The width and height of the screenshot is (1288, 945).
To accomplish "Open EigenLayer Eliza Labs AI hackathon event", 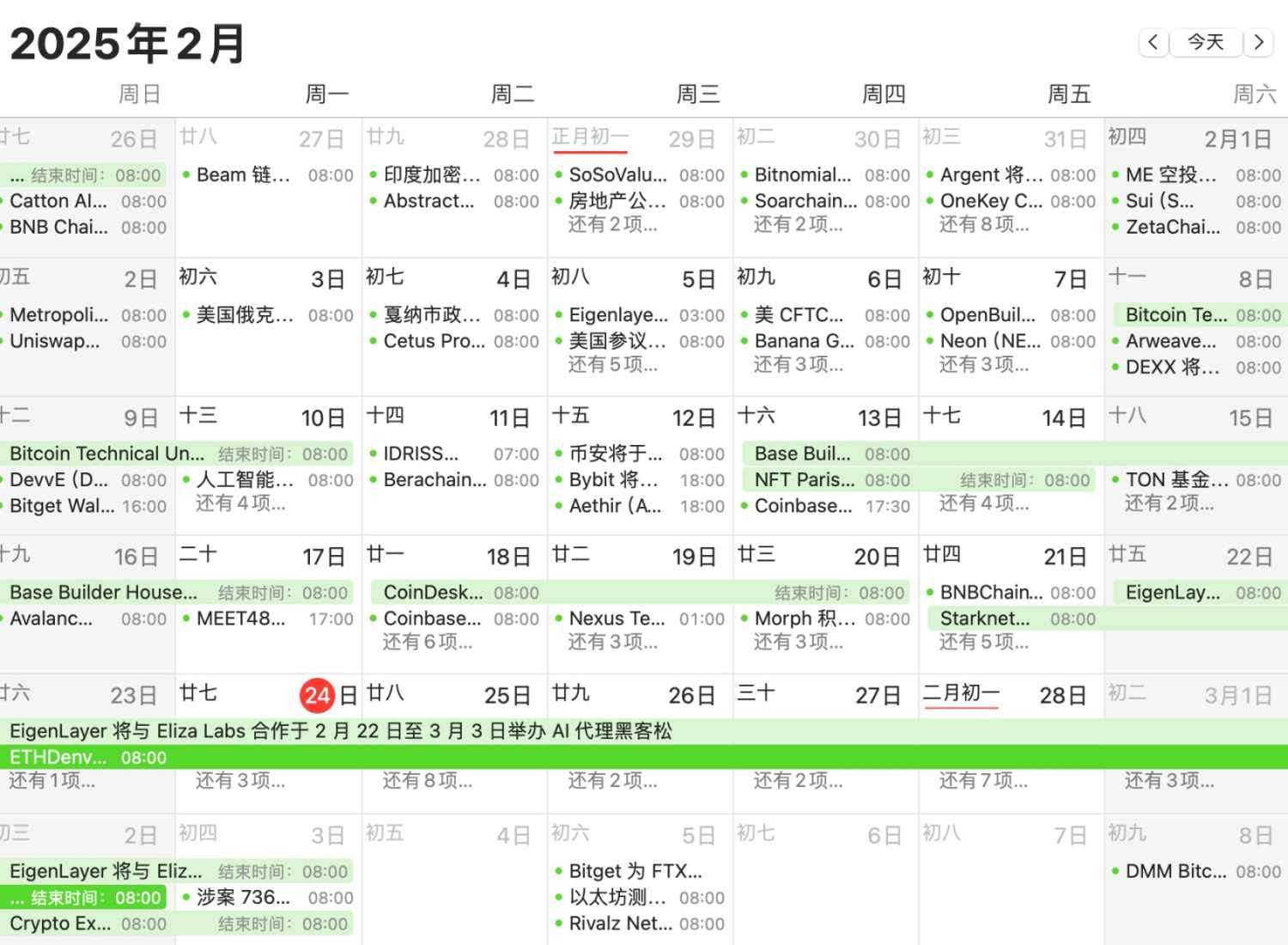I will 341,731.
